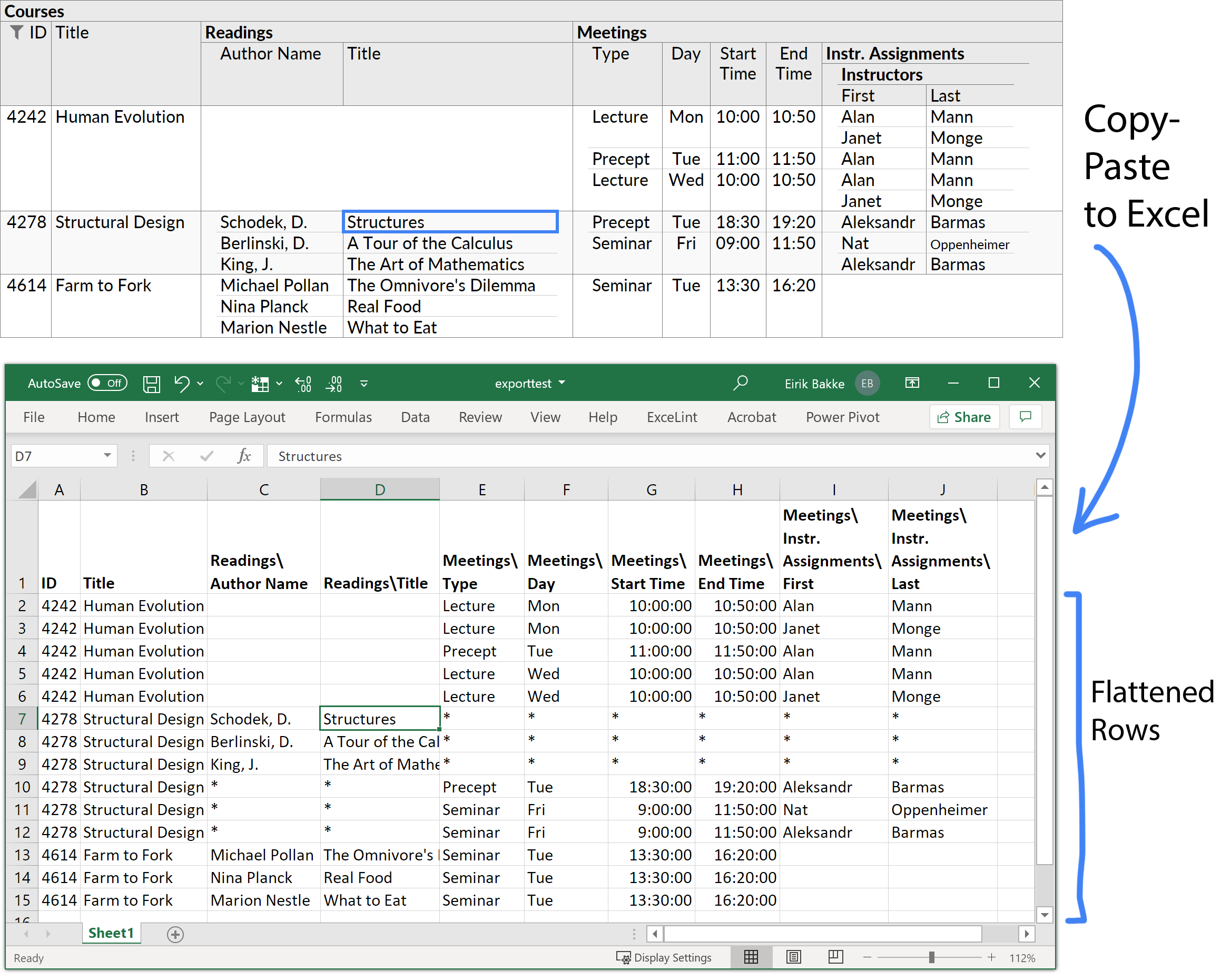Viewport: 1221px width, 980px height.
Task: Open the Comments panel icon
Action: point(1025,417)
